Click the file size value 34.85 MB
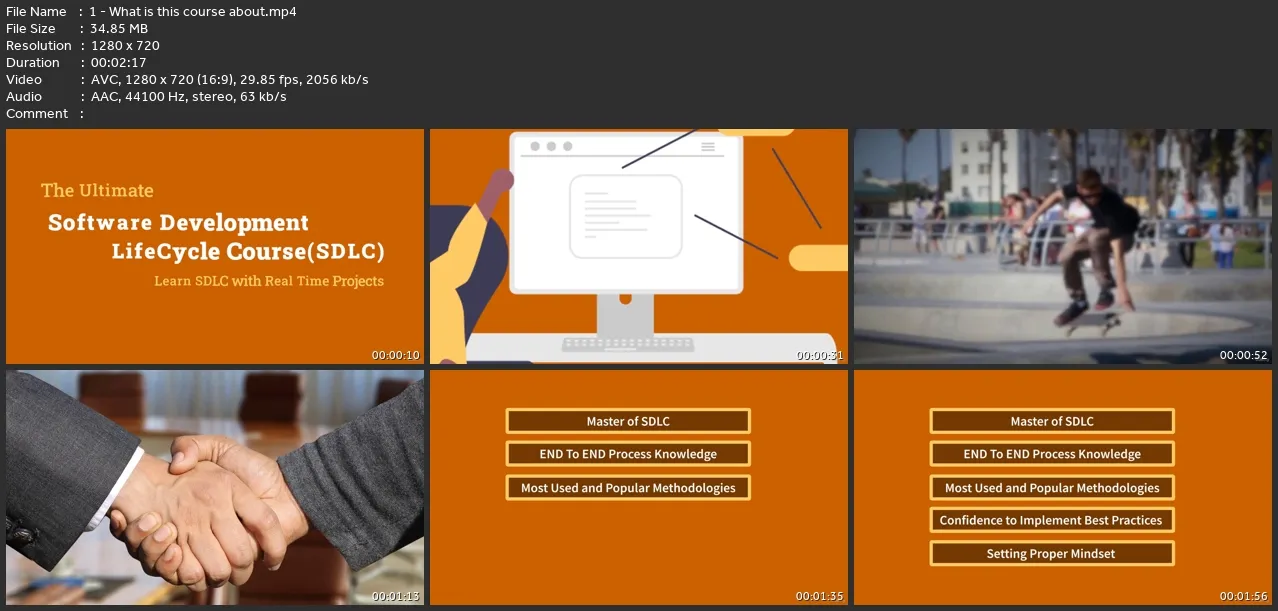Screen dimensions: 1278x611 click(x=119, y=29)
